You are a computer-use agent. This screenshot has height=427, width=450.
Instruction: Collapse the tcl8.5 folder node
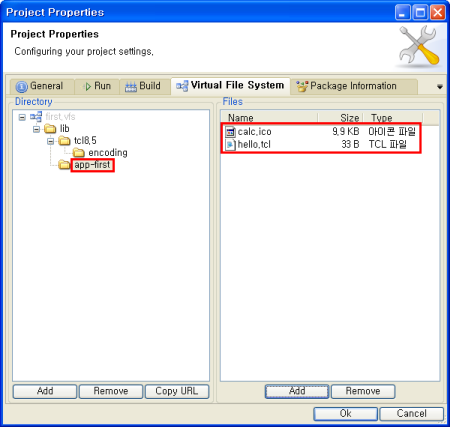tap(50, 141)
